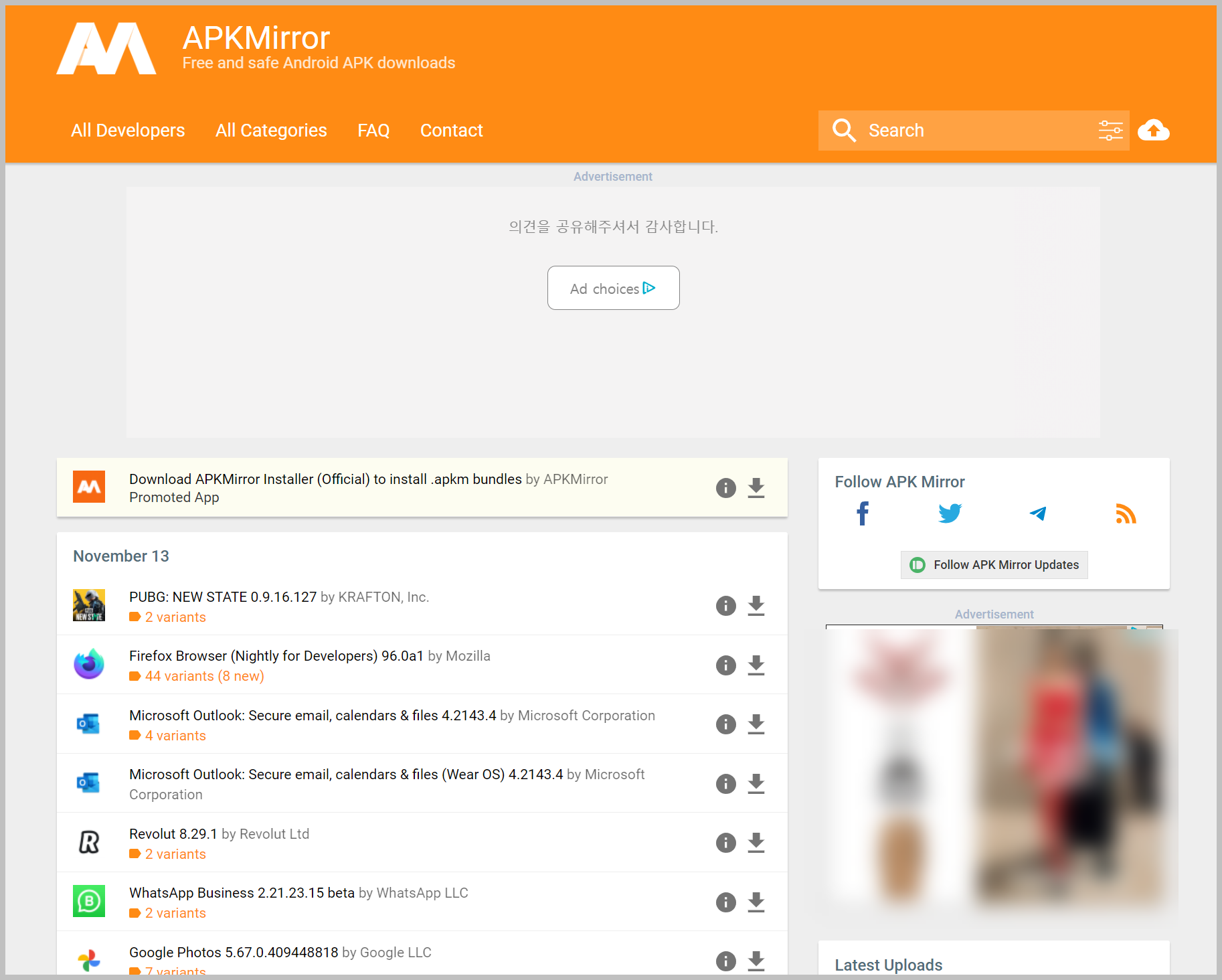Show info for Revolut 8.29.1
The height and width of the screenshot is (980, 1222).
(x=726, y=843)
